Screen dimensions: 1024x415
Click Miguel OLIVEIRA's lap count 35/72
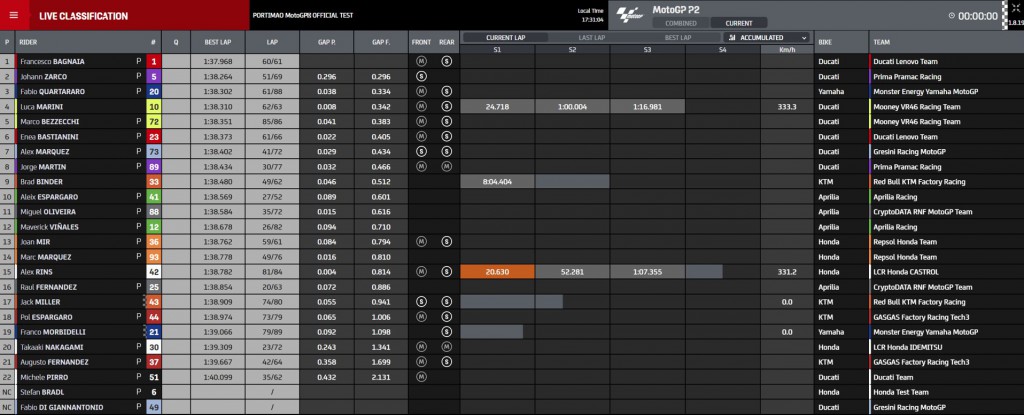tap(272, 212)
